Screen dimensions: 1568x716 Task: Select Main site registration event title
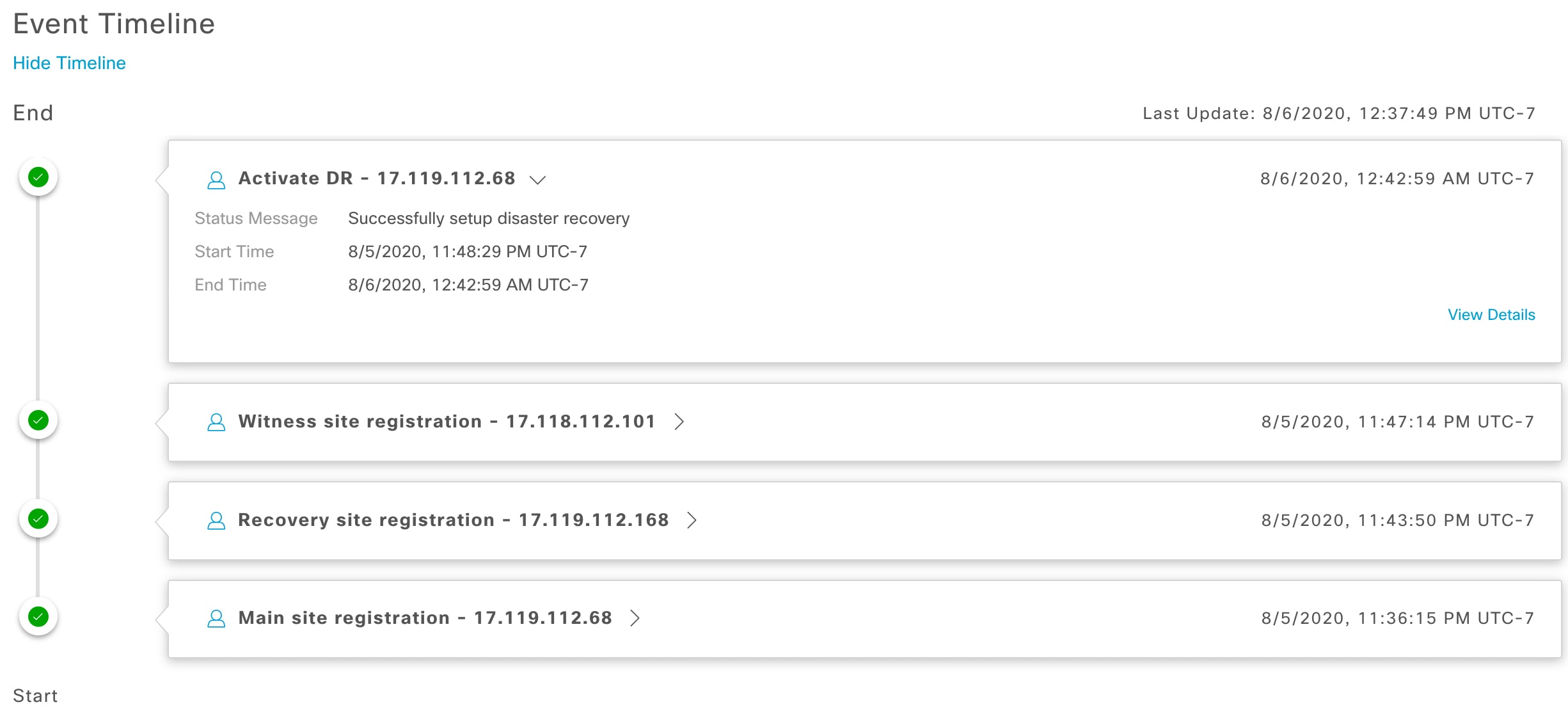(425, 618)
